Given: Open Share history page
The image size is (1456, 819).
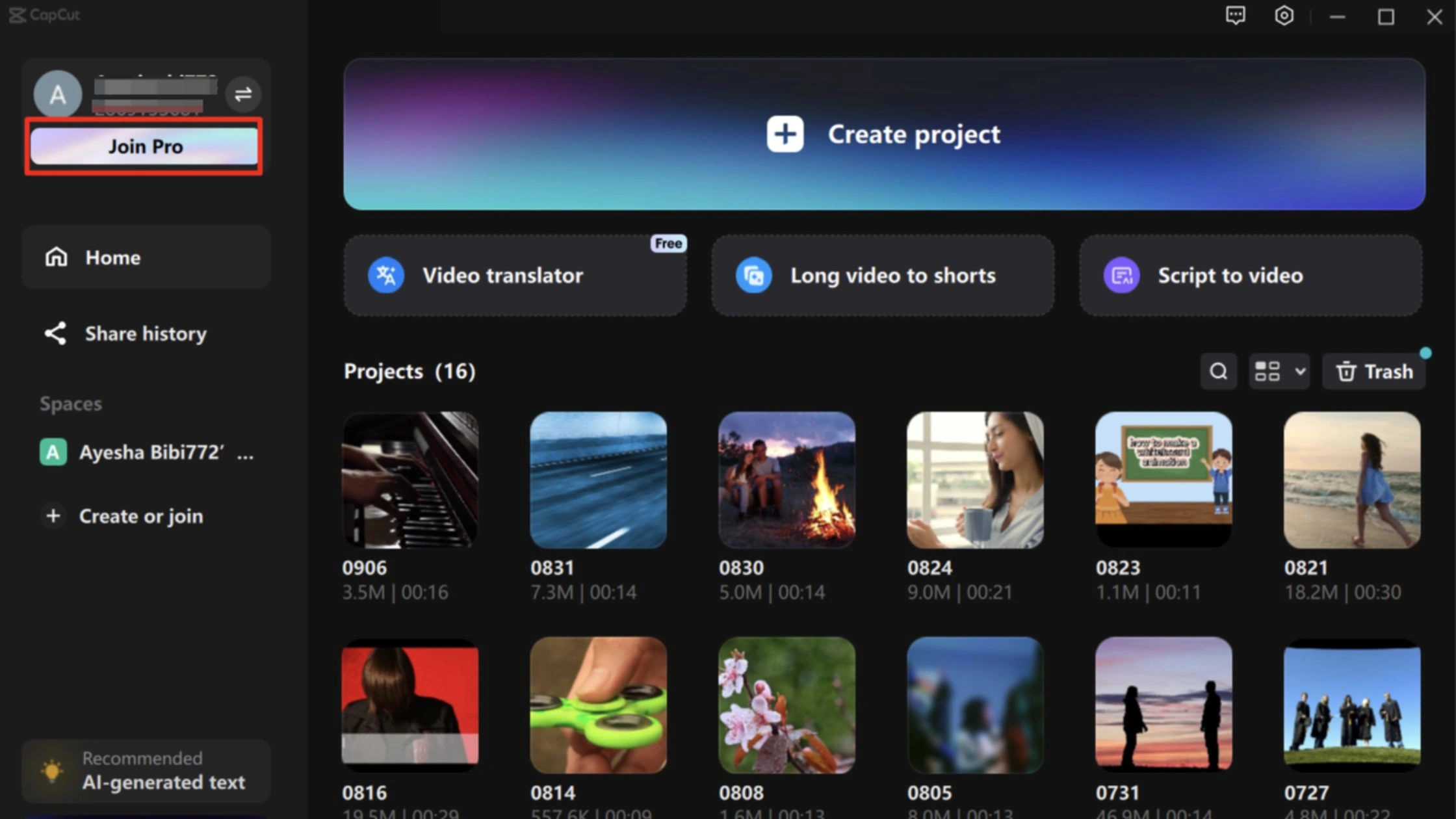Looking at the screenshot, I should point(146,333).
